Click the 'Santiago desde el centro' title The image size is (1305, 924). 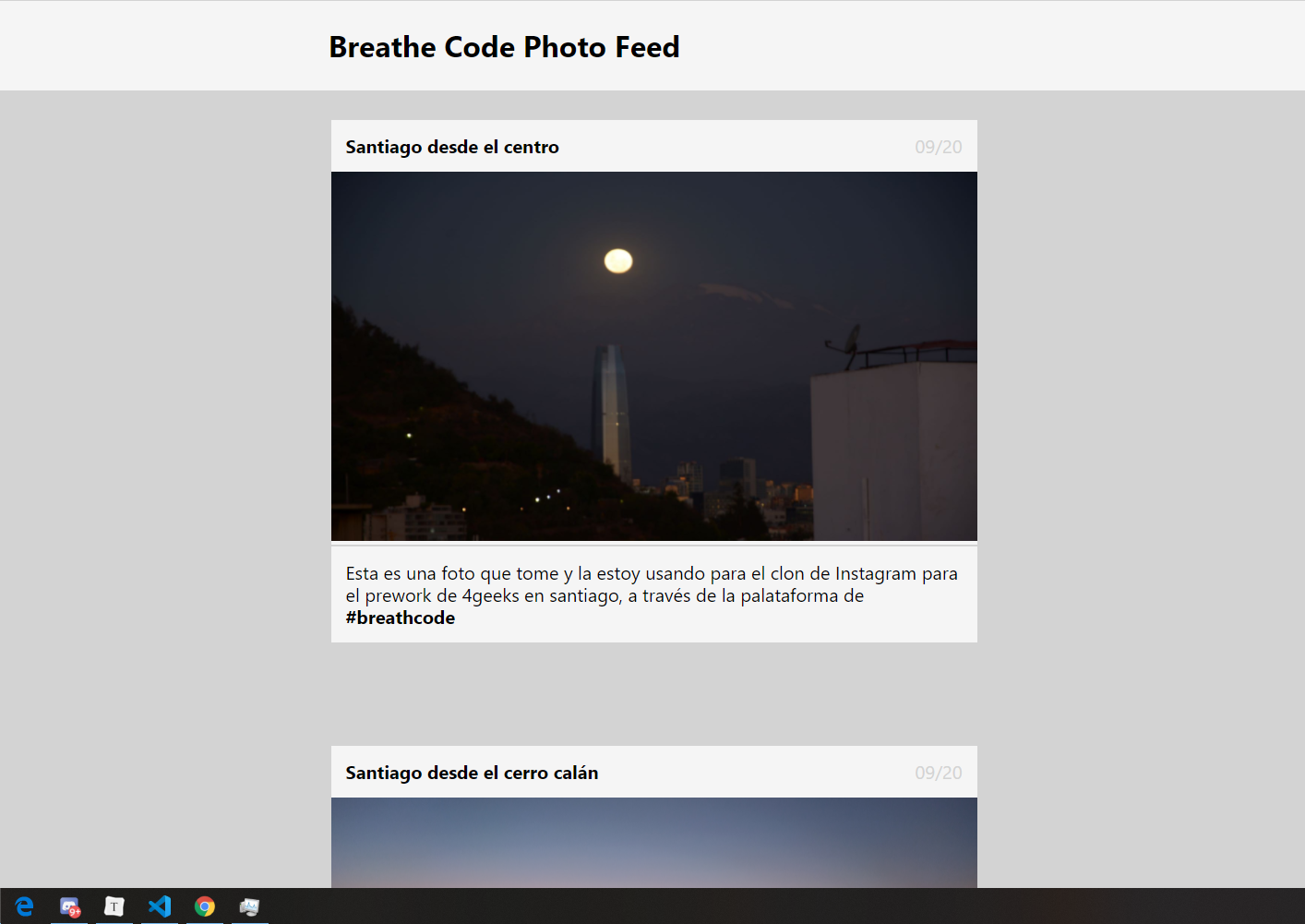[x=452, y=147]
